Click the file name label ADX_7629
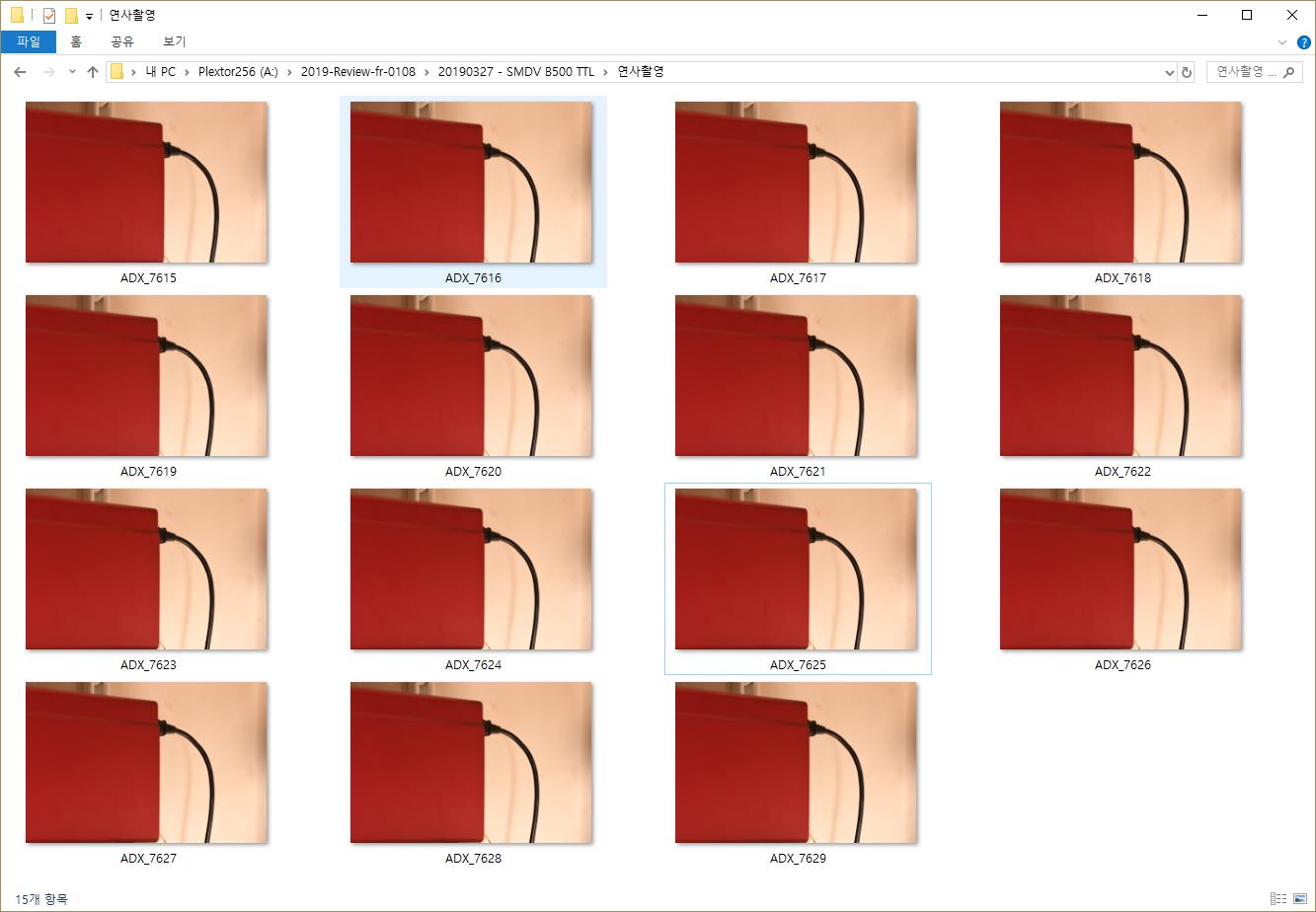The height and width of the screenshot is (912, 1316). pos(798,859)
